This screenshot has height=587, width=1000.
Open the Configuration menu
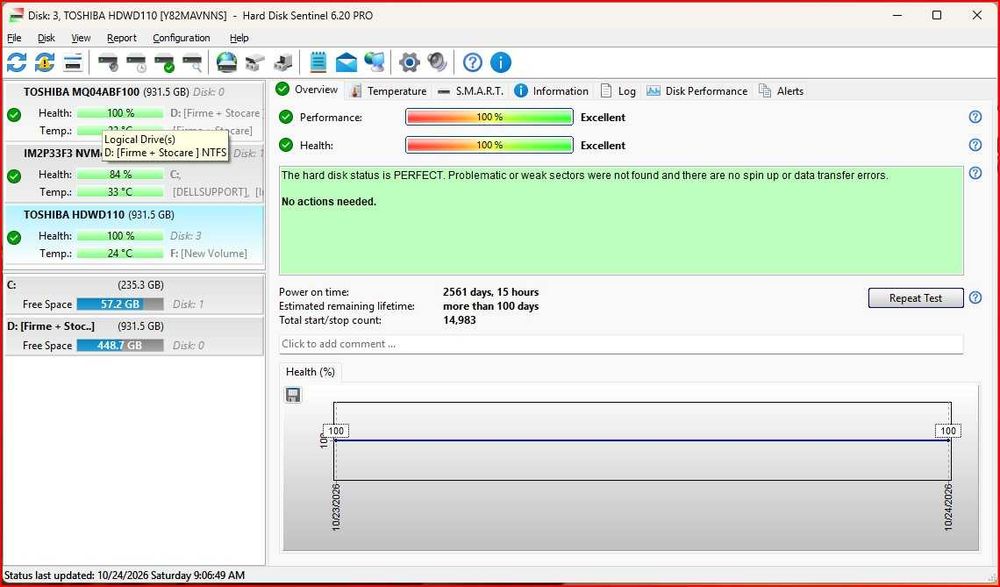pyautogui.click(x=181, y=38)
